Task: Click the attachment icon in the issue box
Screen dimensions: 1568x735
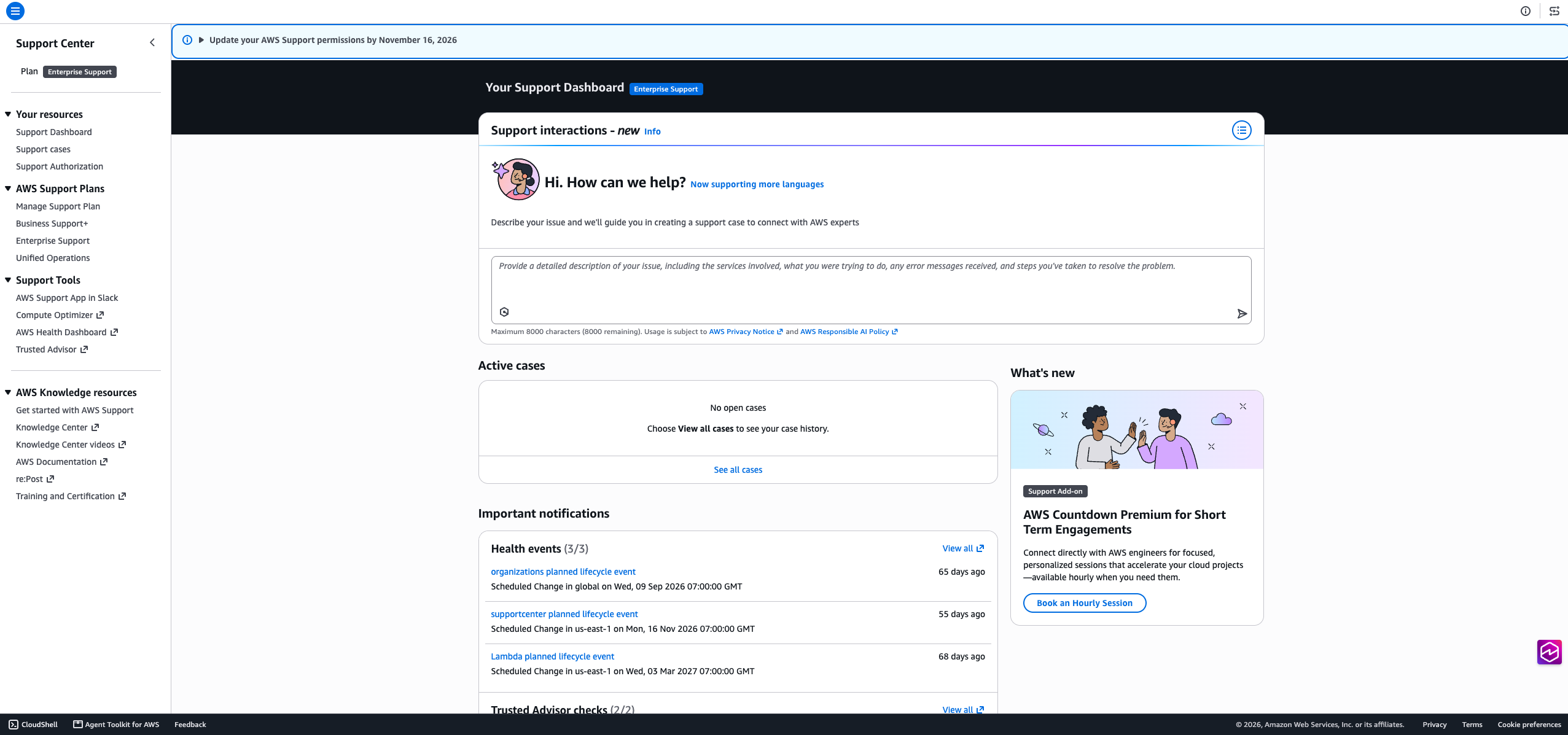Action: pos(504,312)
